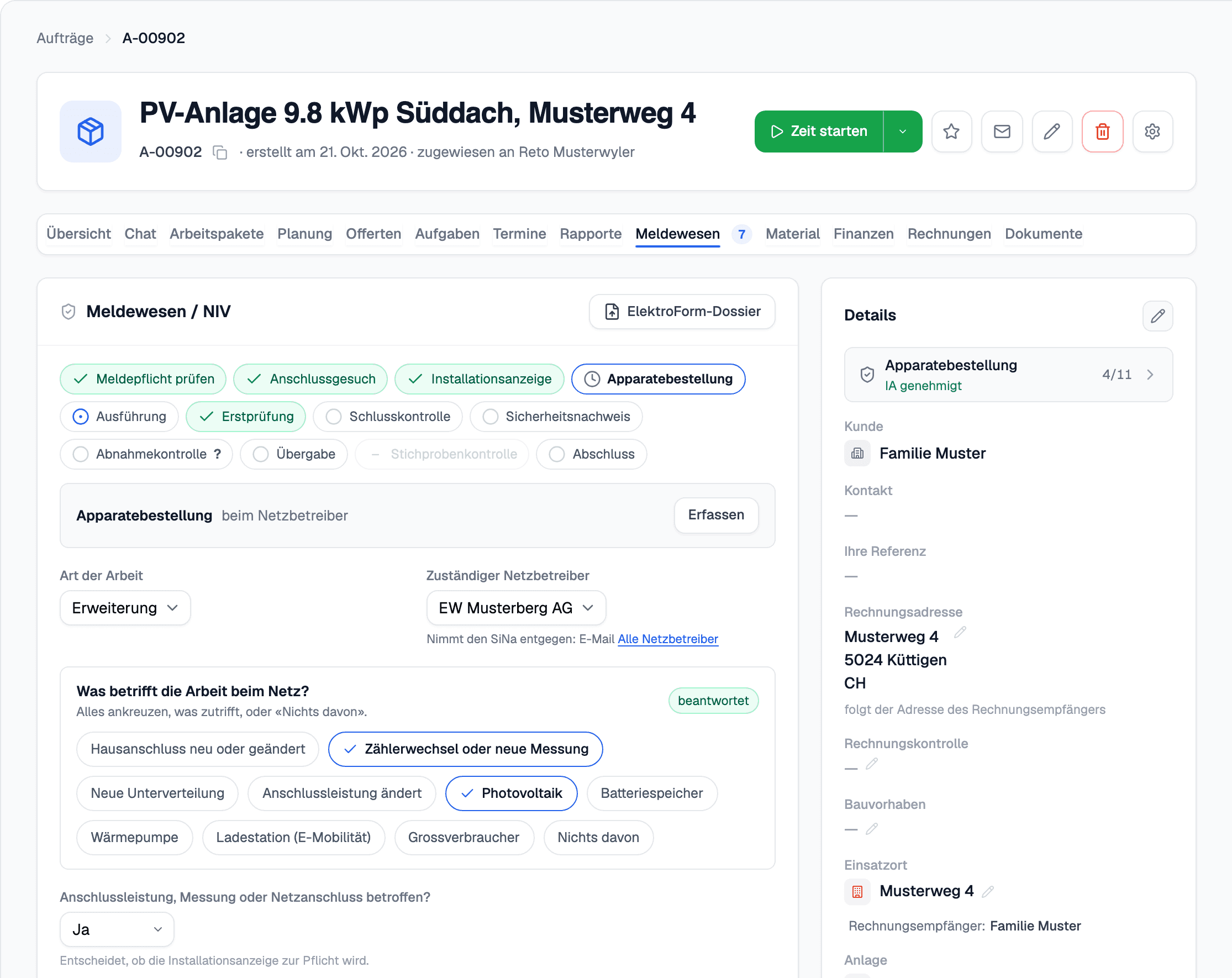Toggle the Hausanschluss neu oder geändert chip

(198, 749)
